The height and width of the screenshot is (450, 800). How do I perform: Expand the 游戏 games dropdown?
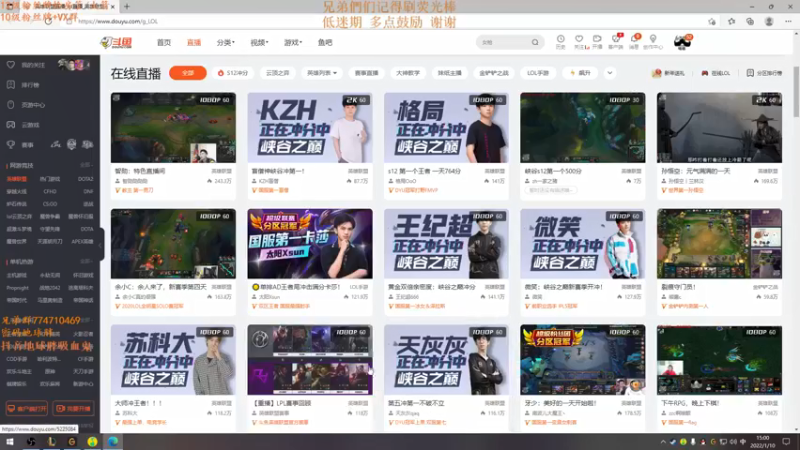(x=293, y=42)
